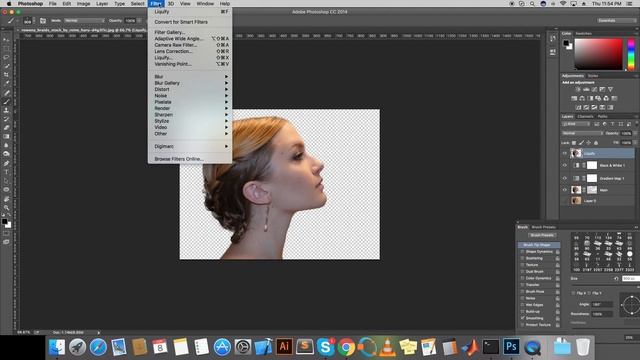This screenshot has height=360, width=640.
Task: Add a Levels adjustment
Action: (586, 89)
